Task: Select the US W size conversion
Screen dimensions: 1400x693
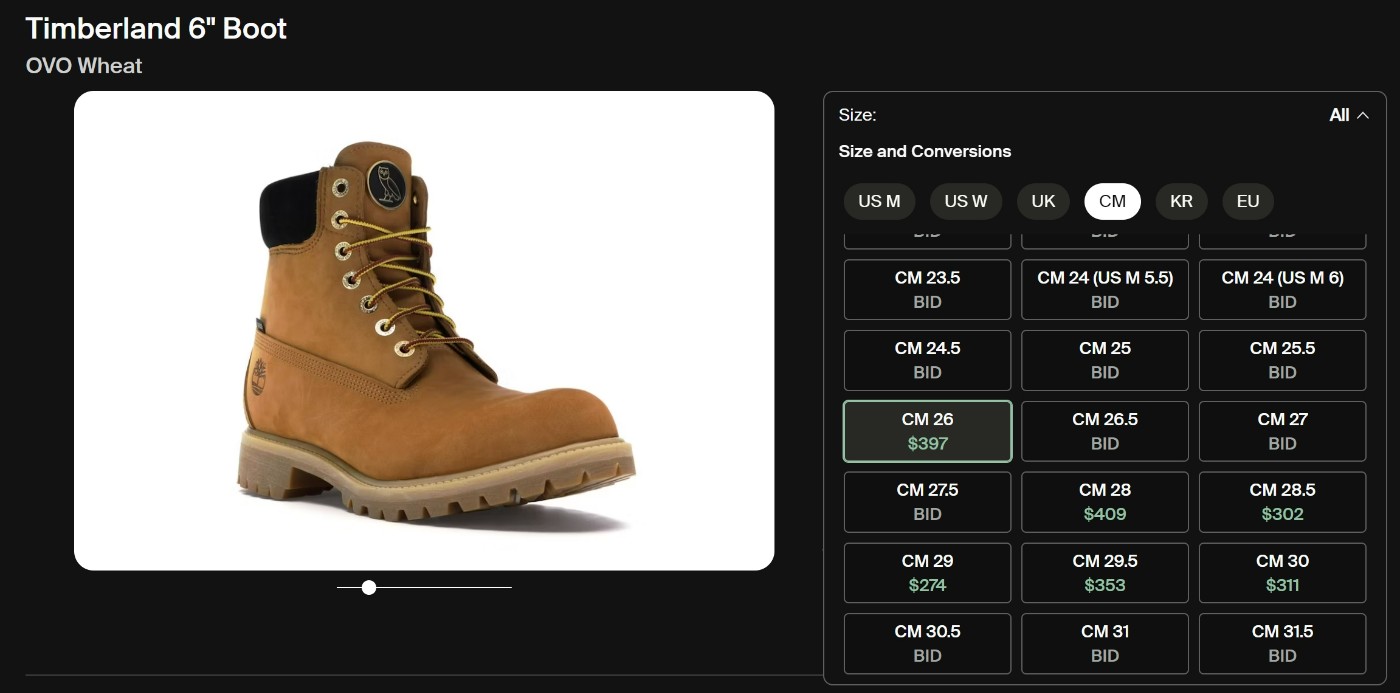Action: tap(965, 201)
